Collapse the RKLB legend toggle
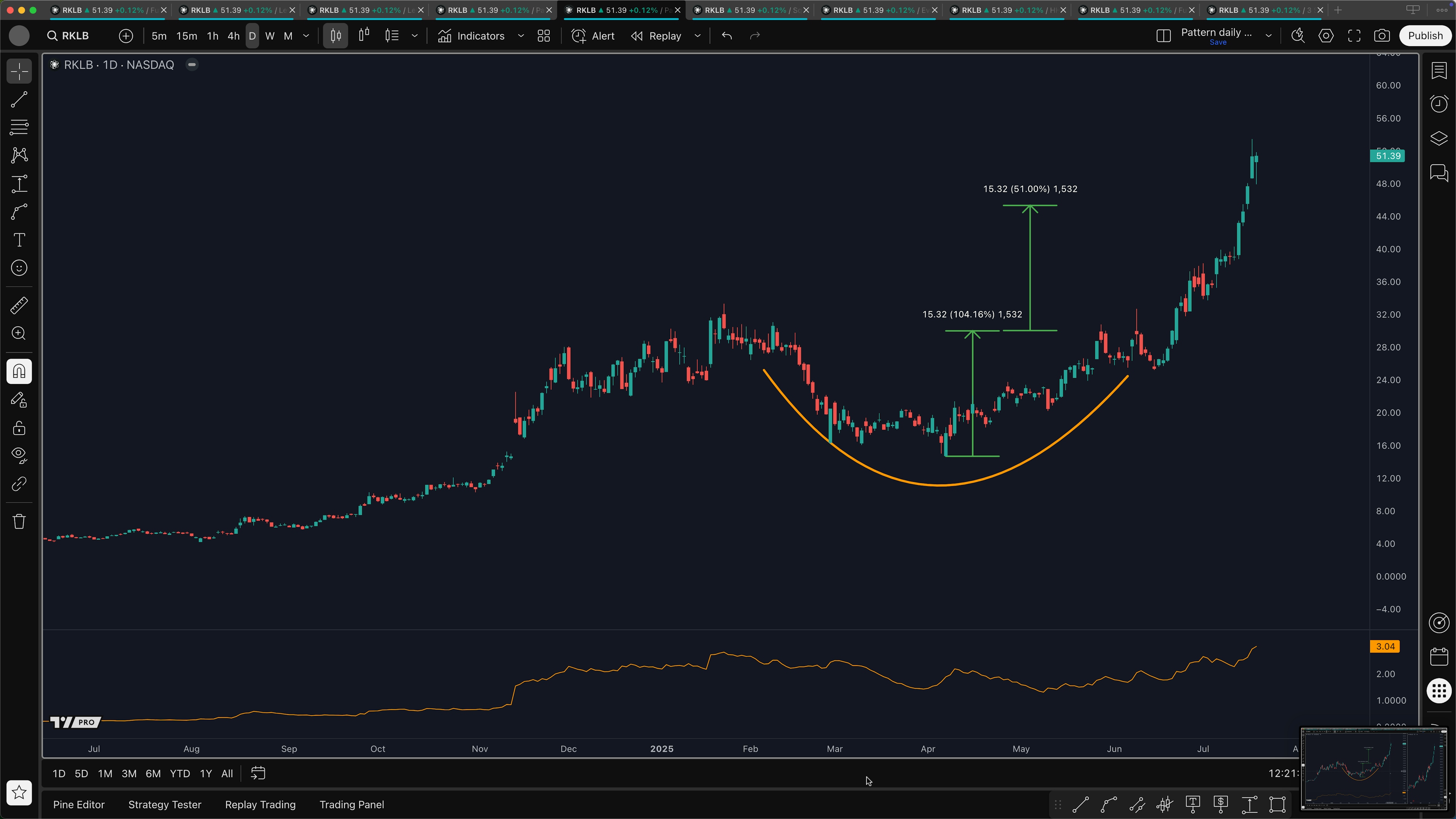The width and height of the screenshot is (1456, 819). coord(192,64)
